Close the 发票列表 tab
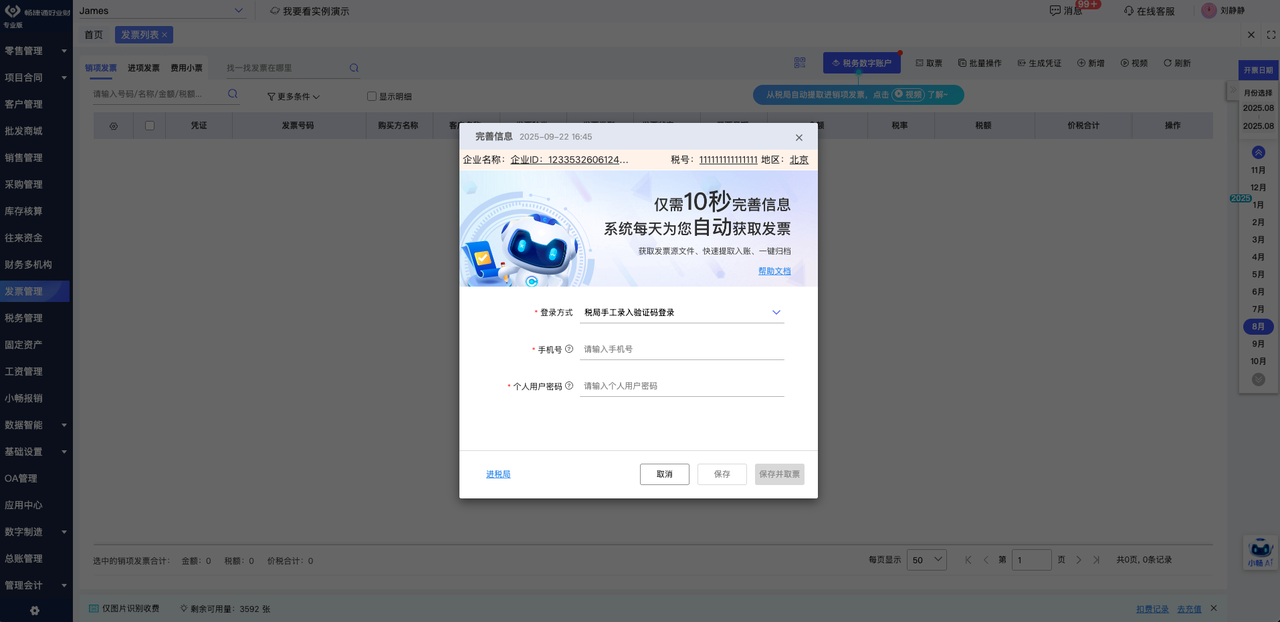Screen dimensions: 1280x622 165,35
